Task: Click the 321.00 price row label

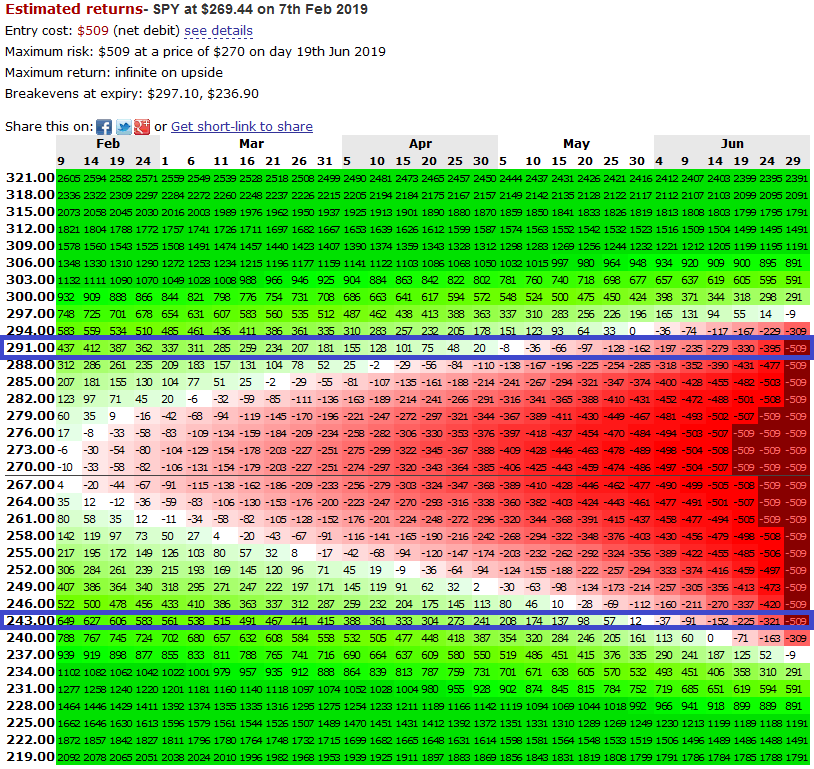Action: pos(30,178)
